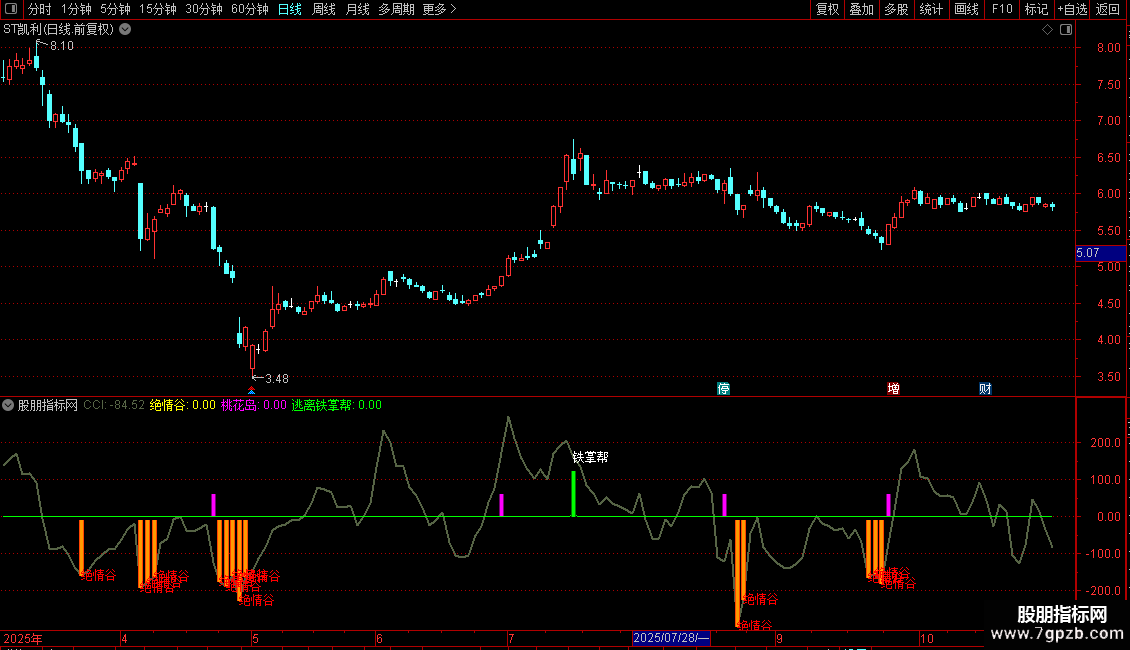Click the diamond icon above the price axis

pos(1048,30)
